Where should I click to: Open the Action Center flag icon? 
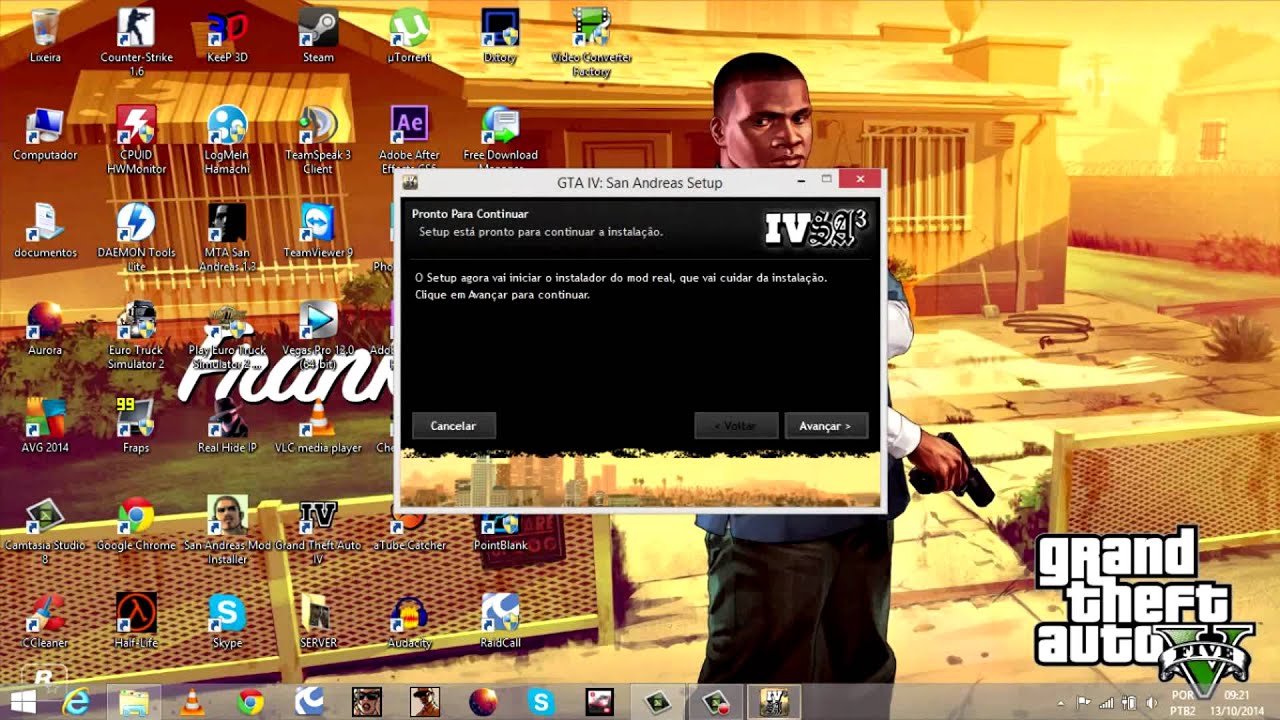(x=1084, y=703)
